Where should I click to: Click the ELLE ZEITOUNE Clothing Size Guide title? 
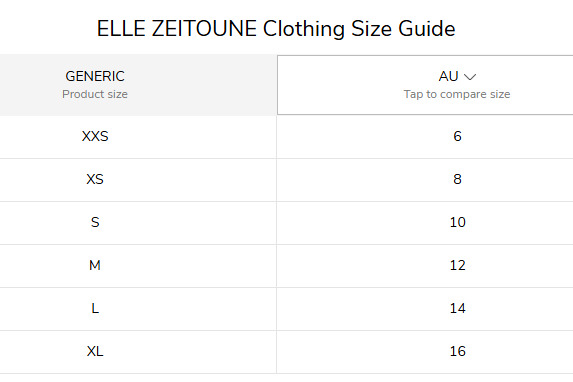click(276, 29)
